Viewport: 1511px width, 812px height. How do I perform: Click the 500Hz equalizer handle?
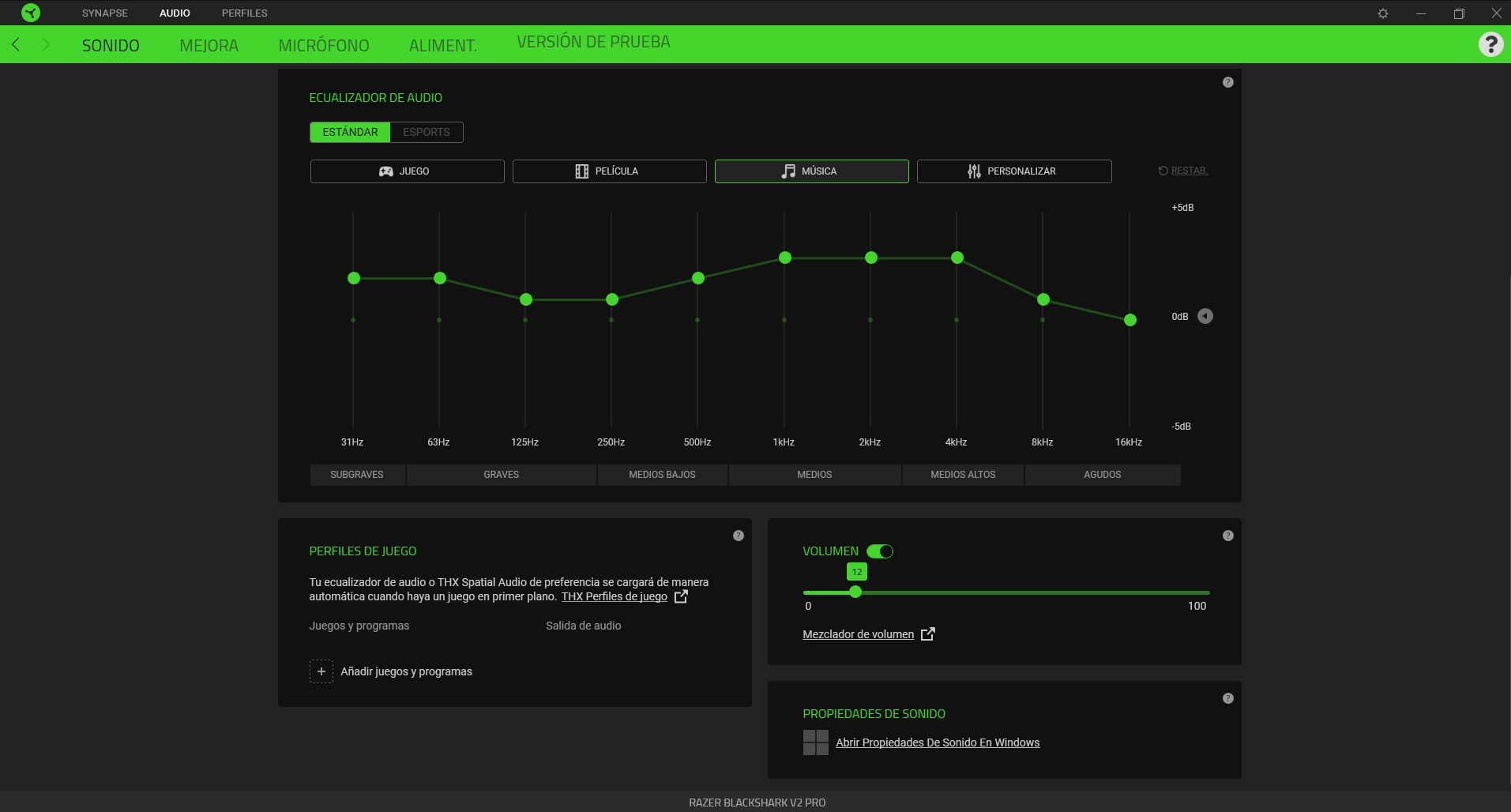698,278
